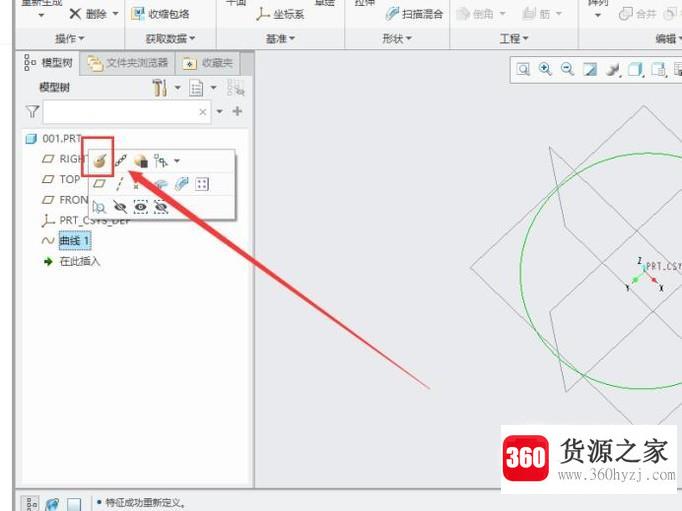The width and height of the screenshot is (682, 511).
Task: Click fifth graphics toolbar icon, beside Repaint
Action: [x=613, y=70]
